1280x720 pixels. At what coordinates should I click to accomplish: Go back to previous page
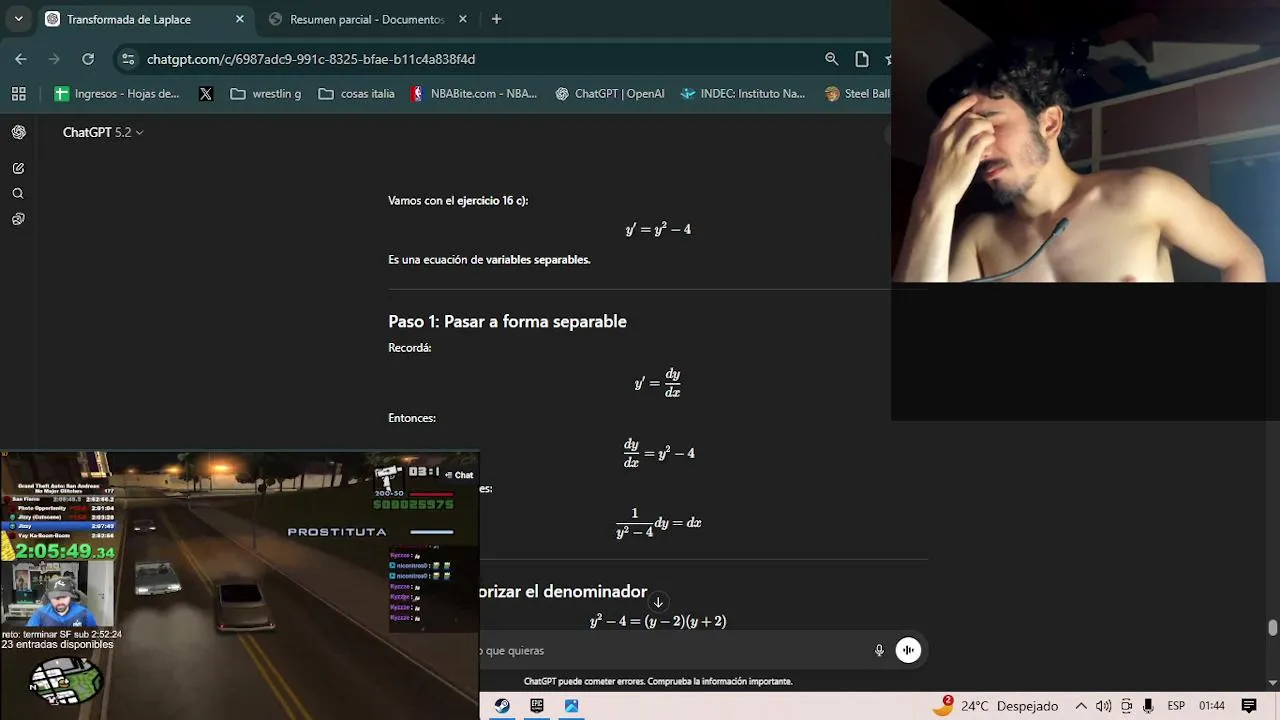(21, 59)
